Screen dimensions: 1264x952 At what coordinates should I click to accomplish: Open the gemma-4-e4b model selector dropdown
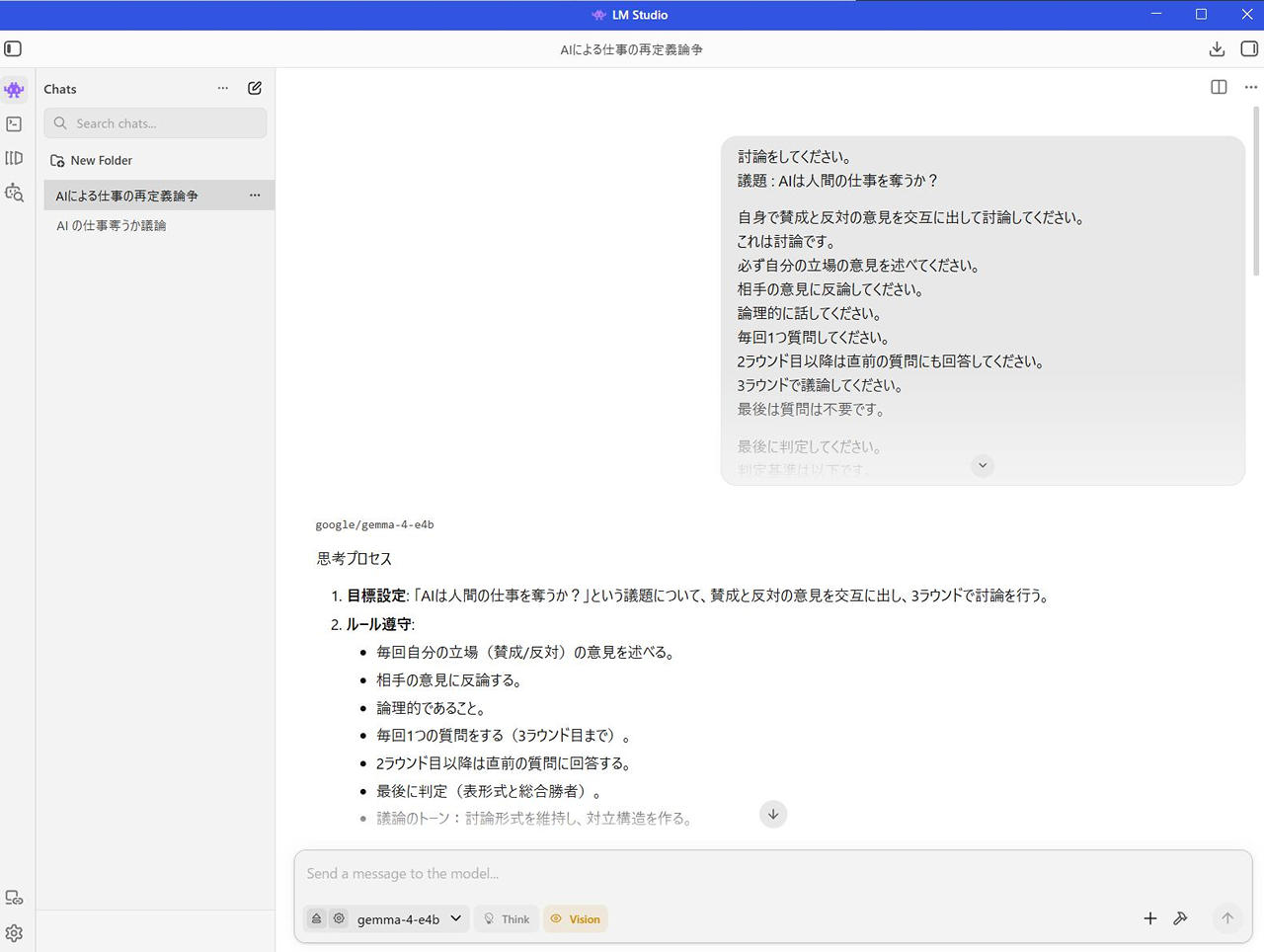(409, 918)
